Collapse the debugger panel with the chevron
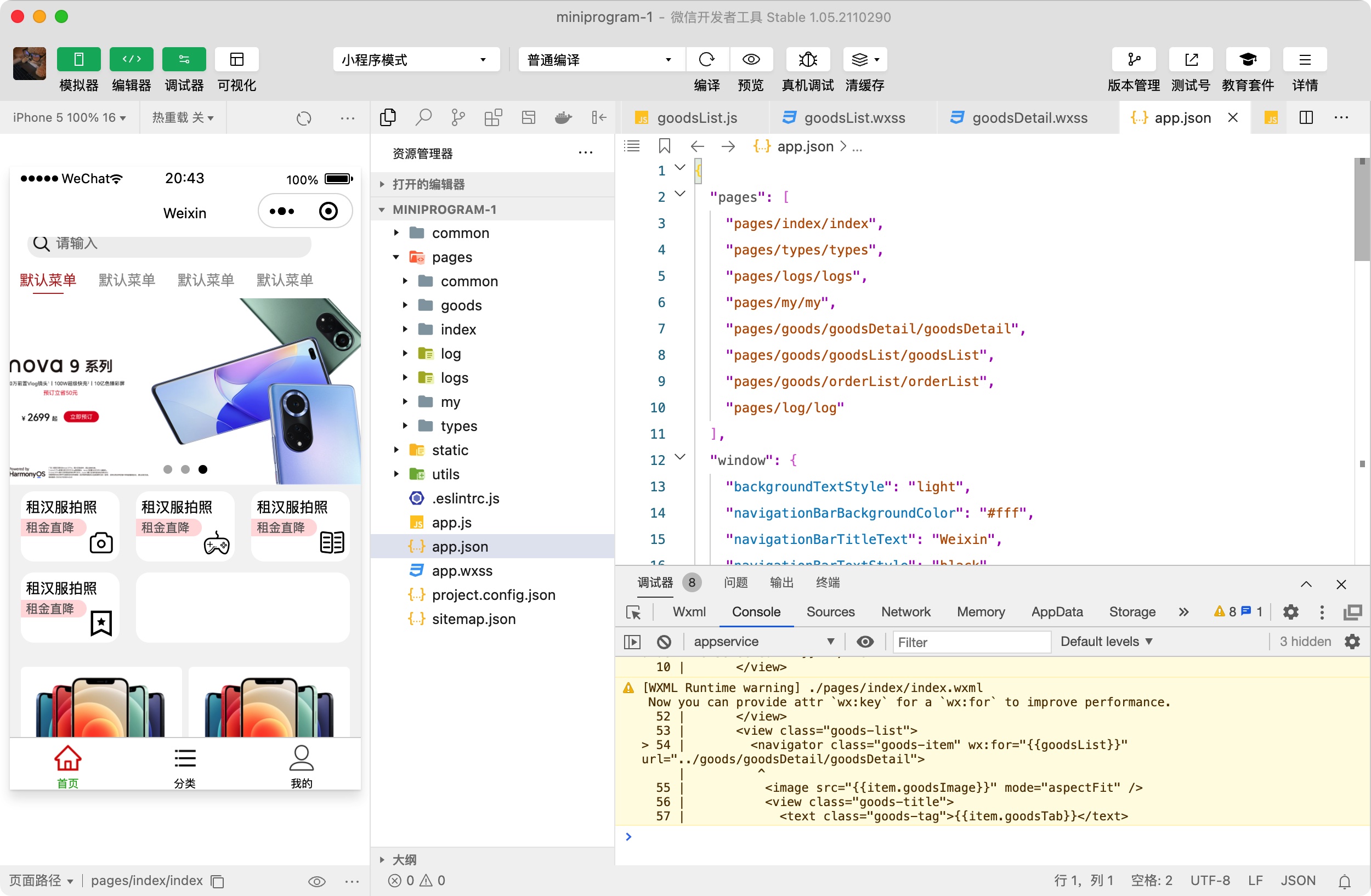The height and width of the screenshot is (896, 1371). [x=1306, y=584]
